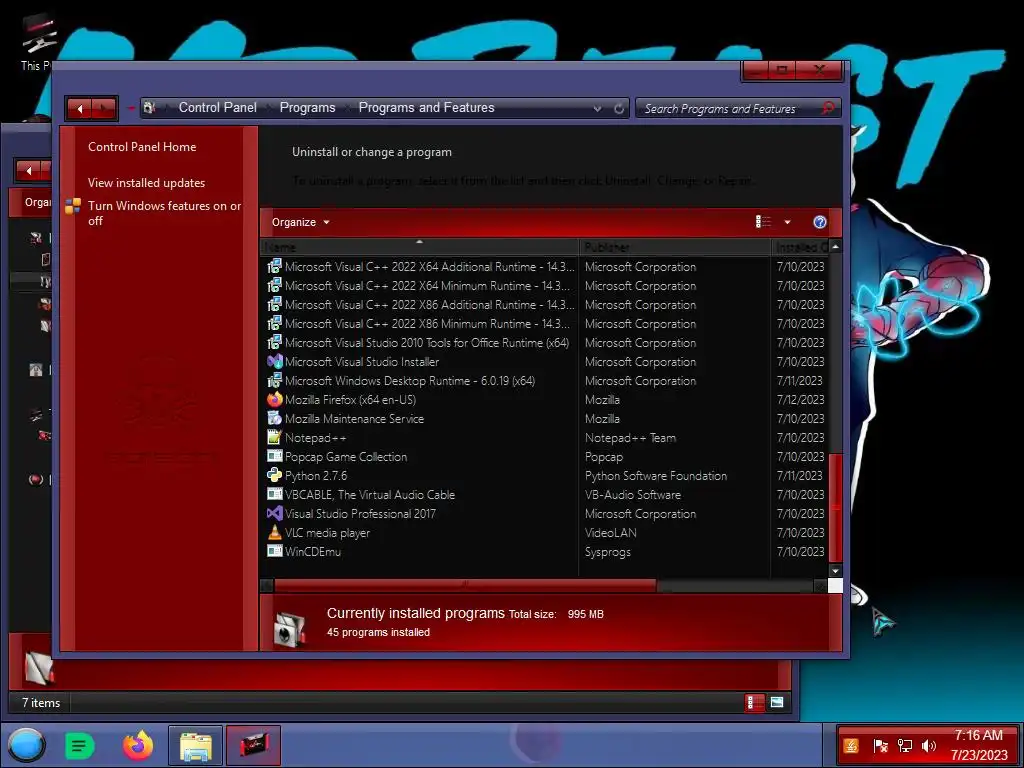1024x768 pixels.
Task: Open Turn Windows features on or off
Action: coord(164,213)
